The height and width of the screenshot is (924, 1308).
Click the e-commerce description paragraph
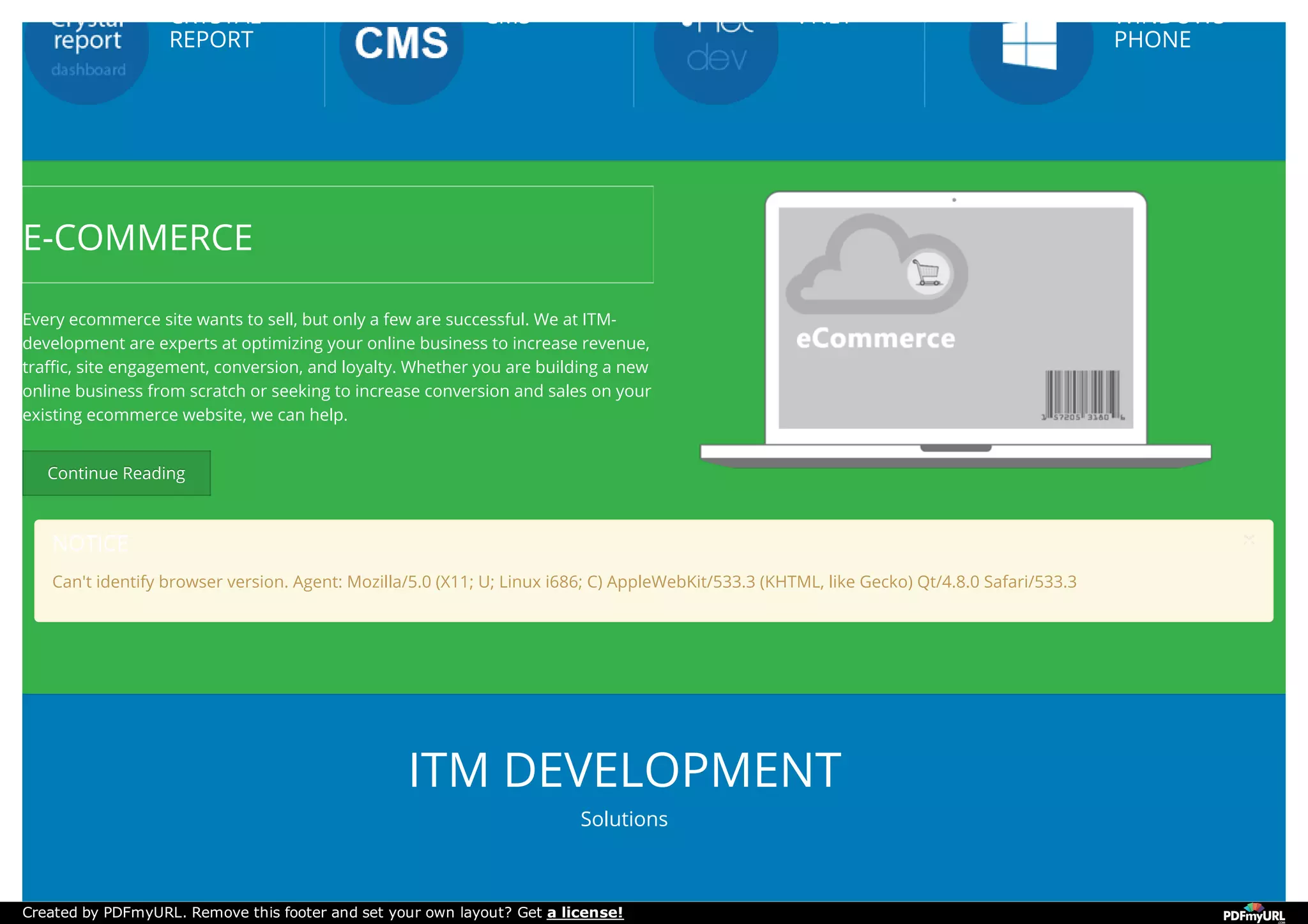click(x=337, y=367)
